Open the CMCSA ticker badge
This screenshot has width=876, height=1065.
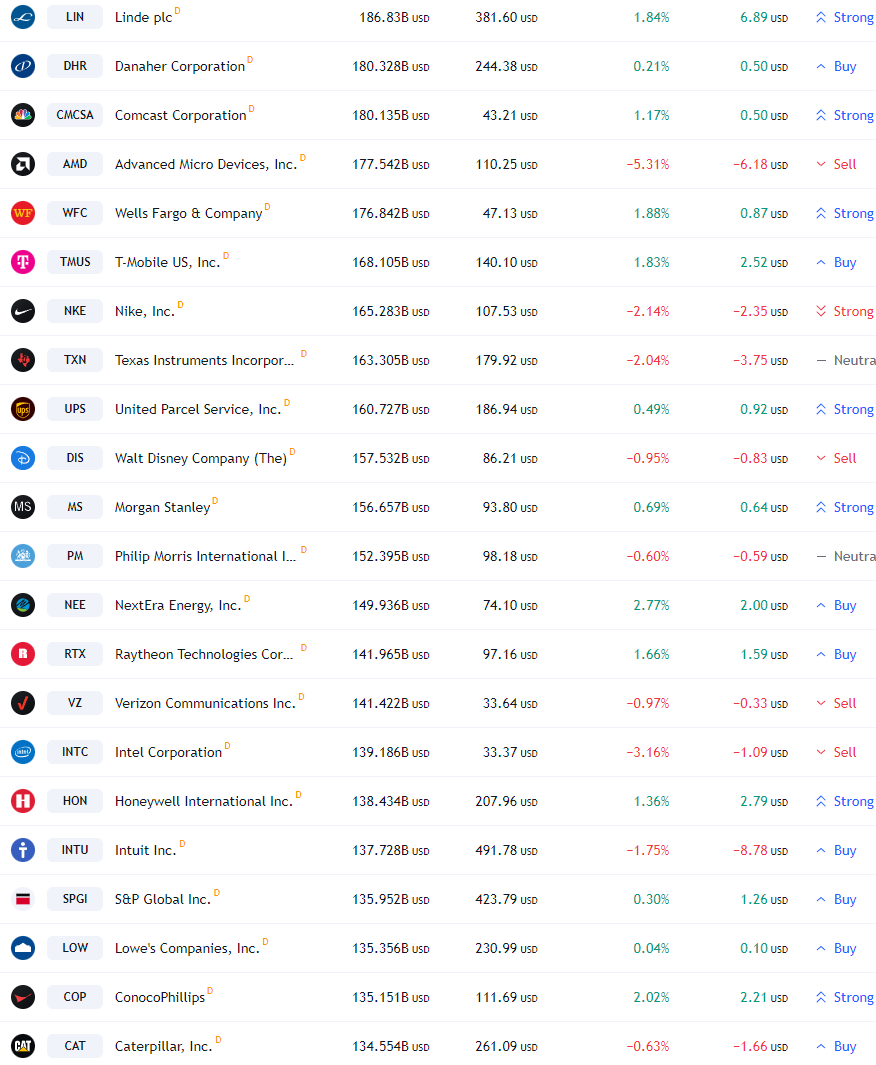point(75,115)
